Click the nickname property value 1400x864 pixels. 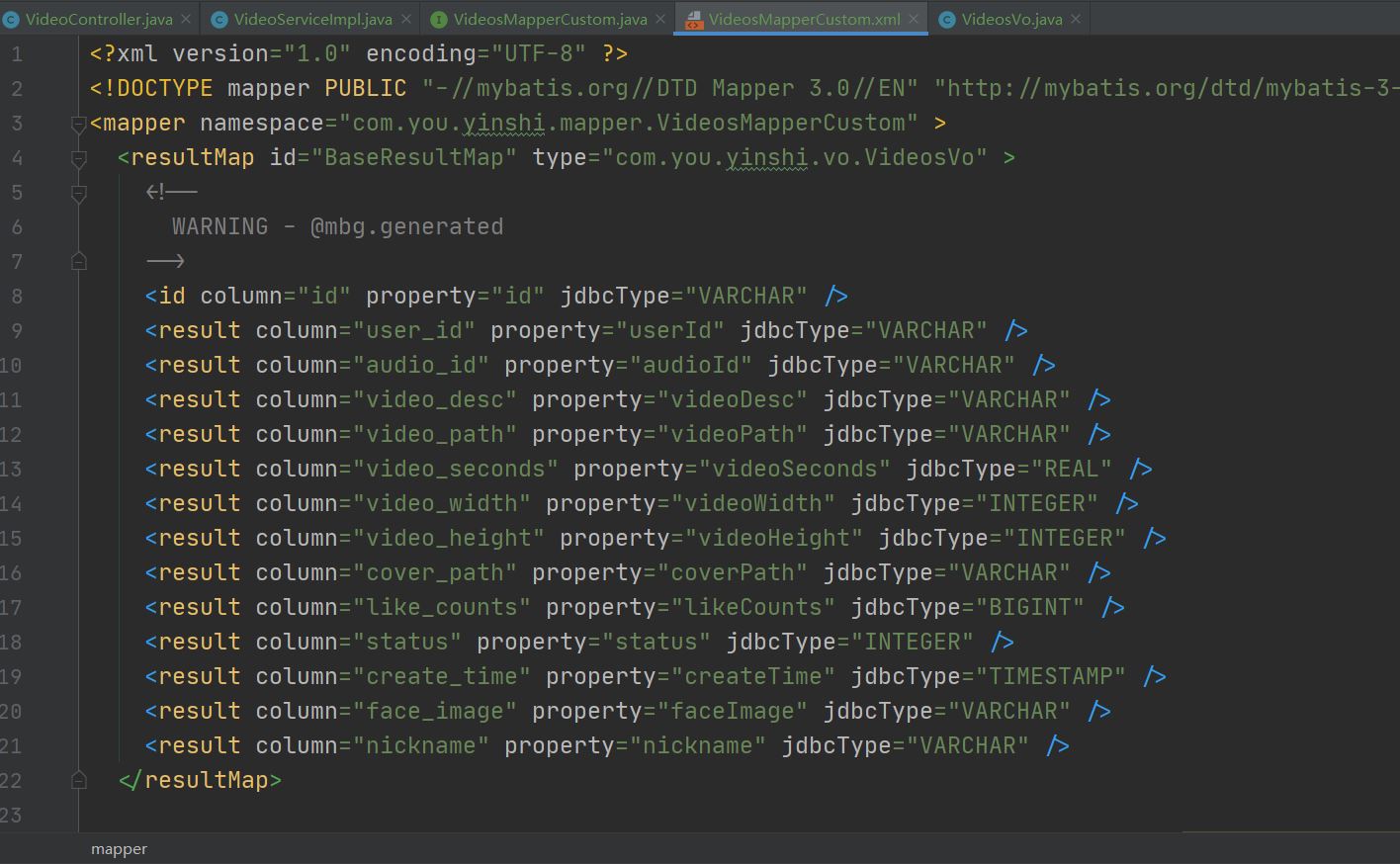(x=698, y=745)
